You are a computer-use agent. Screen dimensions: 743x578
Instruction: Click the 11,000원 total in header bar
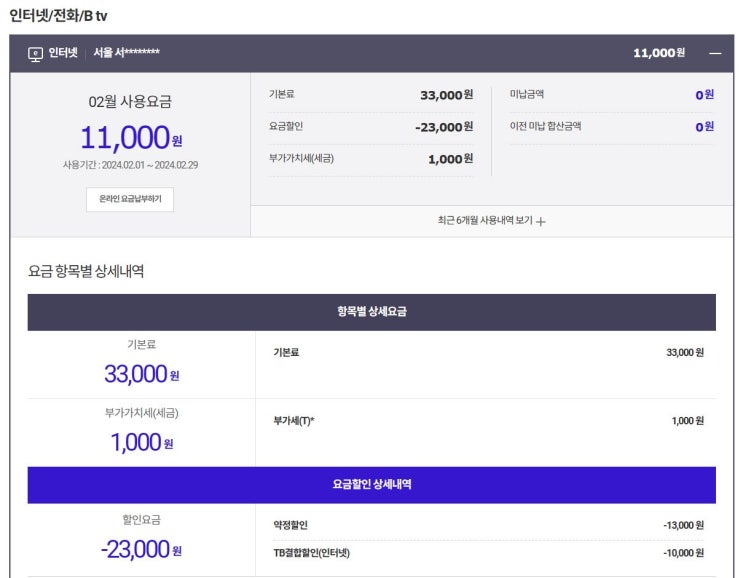[x=659, y=53]
